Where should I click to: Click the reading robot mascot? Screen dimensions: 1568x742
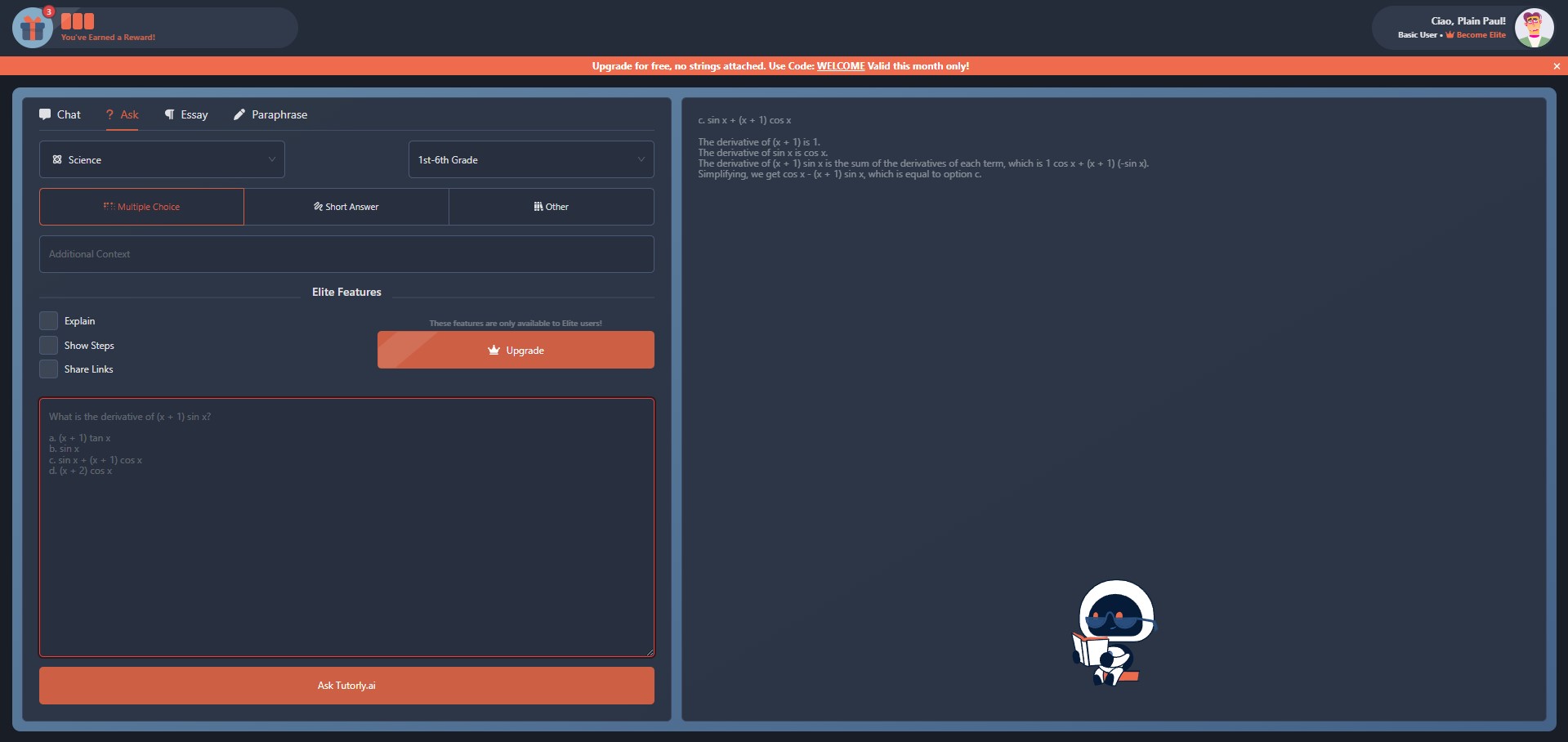click(1115, 632)
